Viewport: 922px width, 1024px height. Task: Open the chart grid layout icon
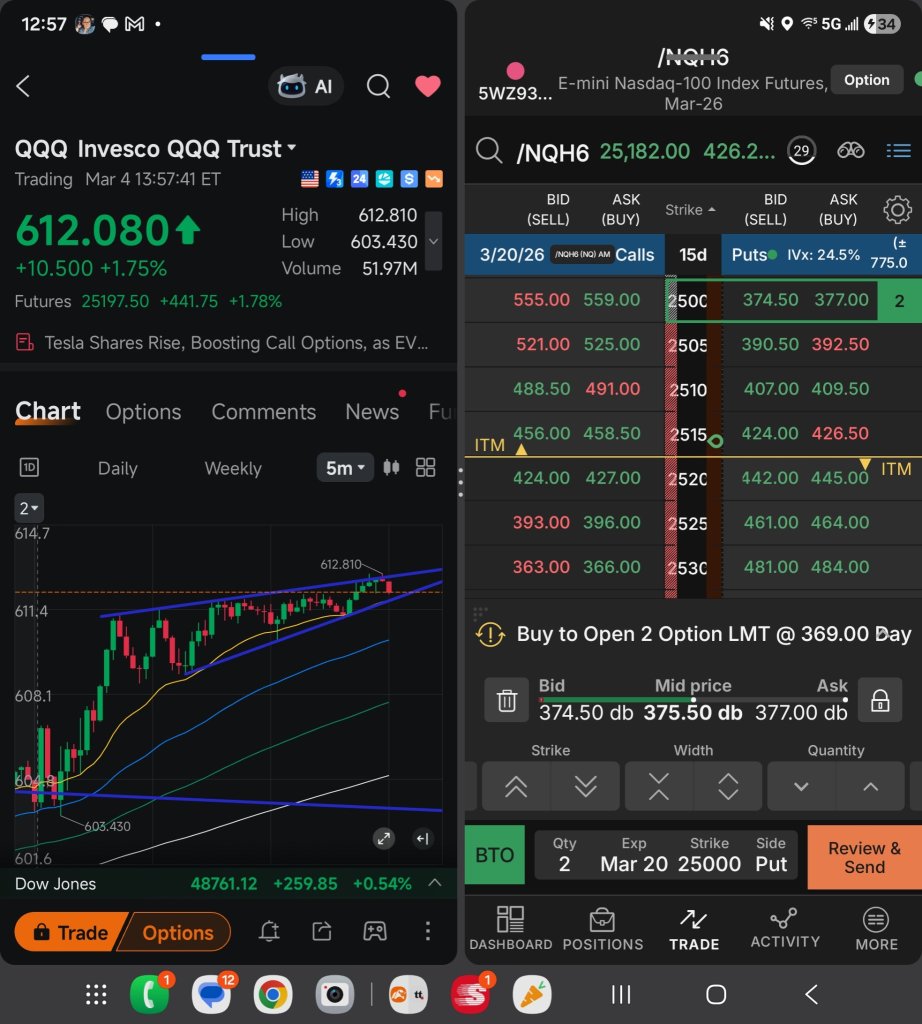pyautogui.click(x=426, y=468)
